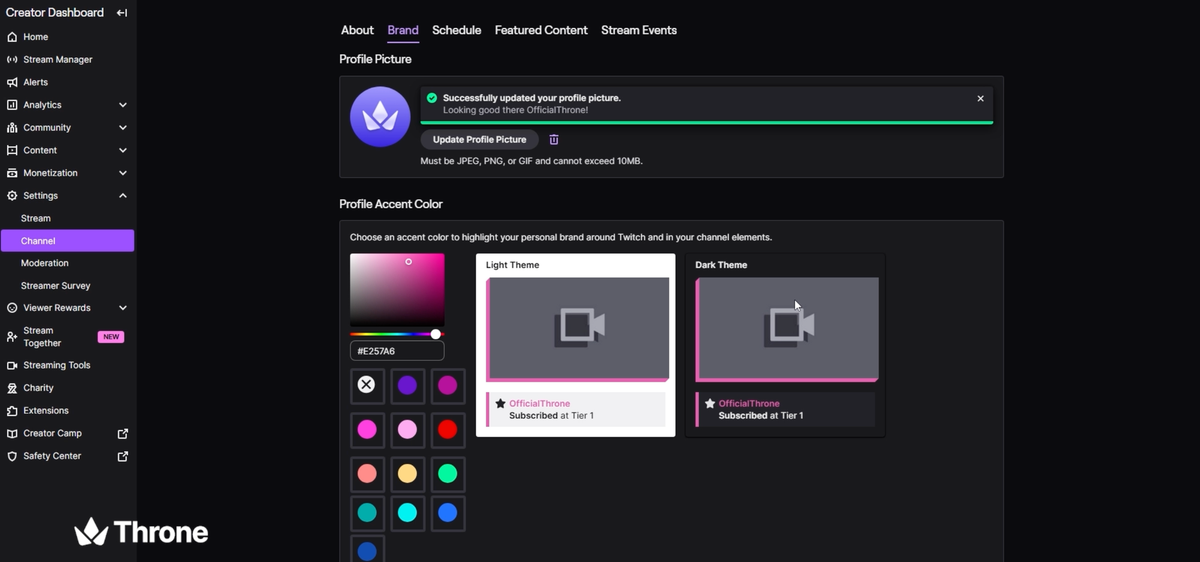
Task: Click the Content icon in sidebar
Action: [x=12, y=150]
